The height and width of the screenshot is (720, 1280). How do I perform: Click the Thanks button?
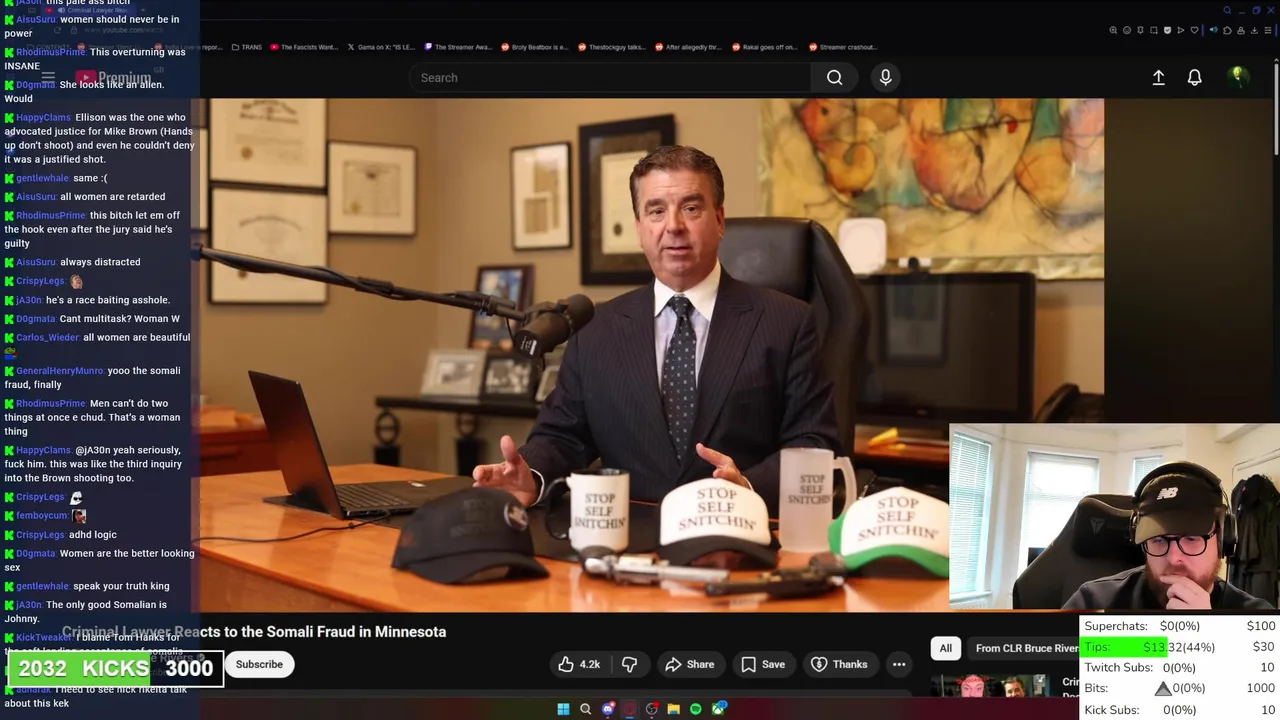pos(839,664)
